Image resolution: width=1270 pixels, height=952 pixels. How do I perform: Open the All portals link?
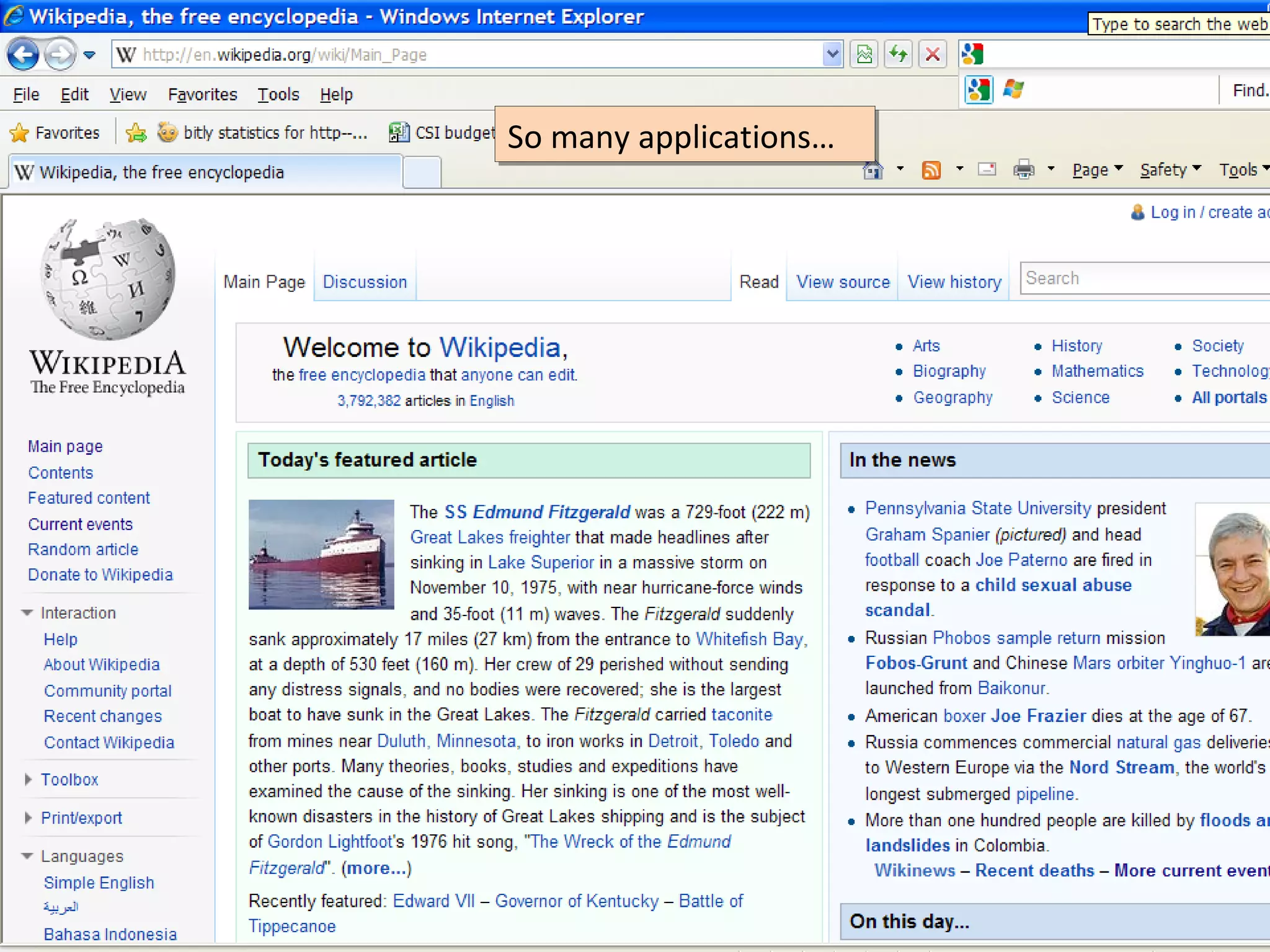pyautogui.click(x=1230, y=398)
